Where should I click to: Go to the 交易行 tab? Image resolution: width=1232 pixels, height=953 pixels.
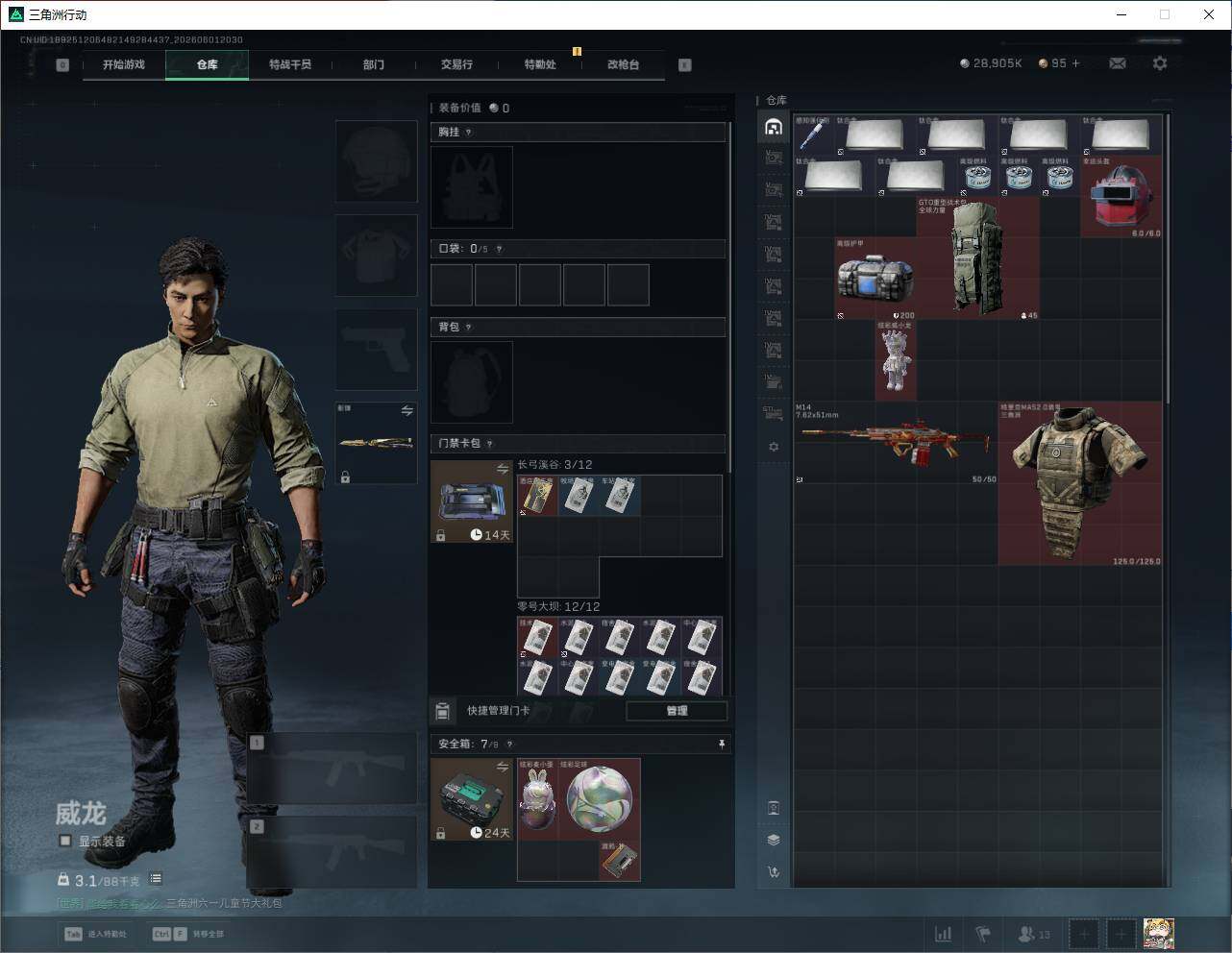tap(456, 64)
